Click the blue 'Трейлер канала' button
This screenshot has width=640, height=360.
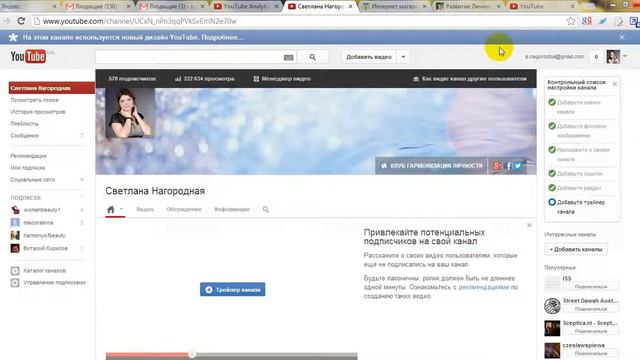click(x=233, y=289)
